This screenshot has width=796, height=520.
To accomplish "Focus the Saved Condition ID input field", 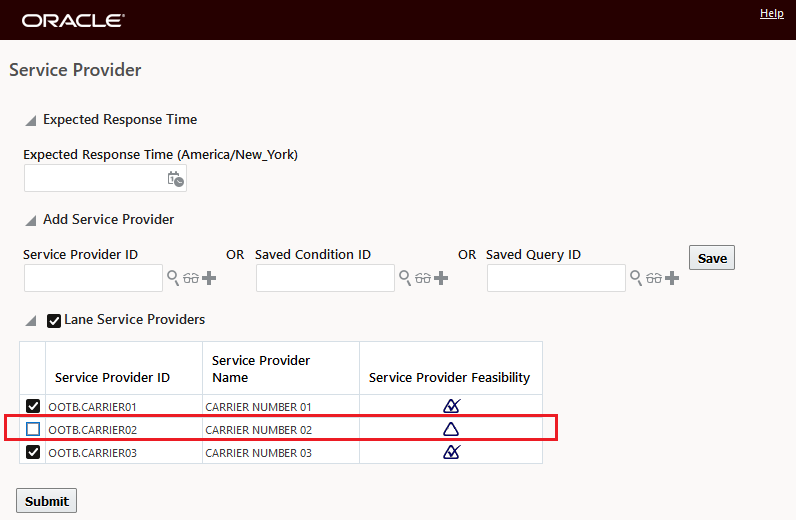I will (325, 278).
